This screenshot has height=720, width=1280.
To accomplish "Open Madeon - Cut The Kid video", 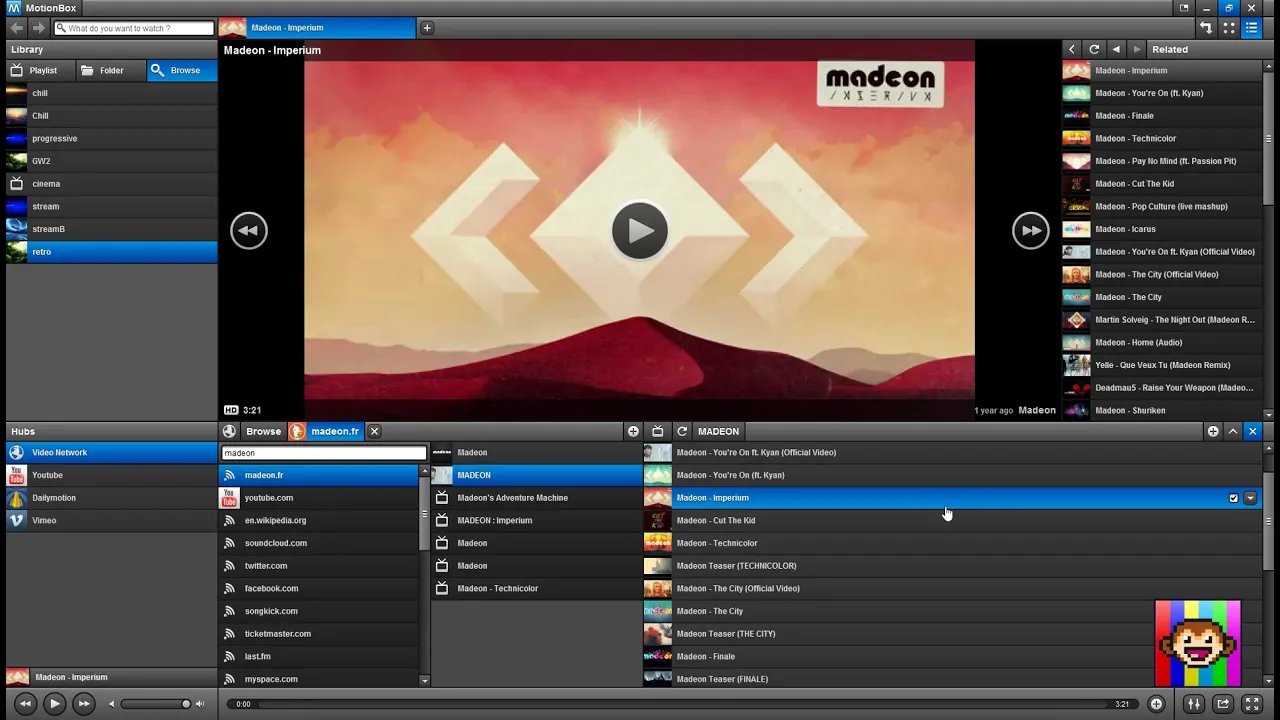I will tap(952, 521).
